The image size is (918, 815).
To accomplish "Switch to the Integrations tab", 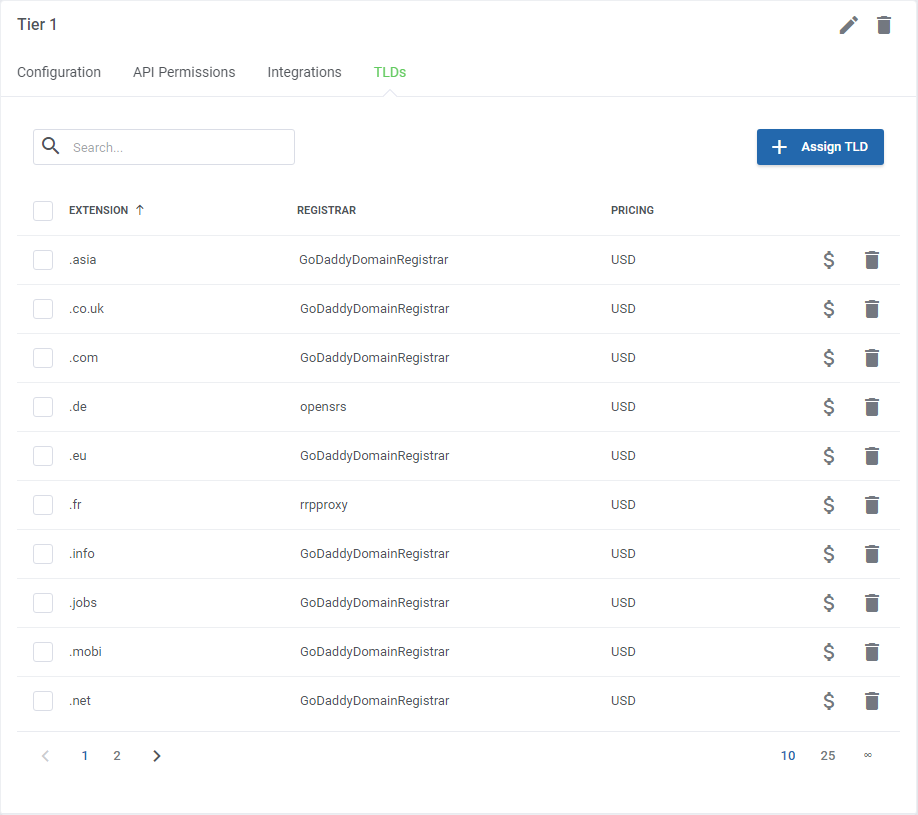I will (x=304, y=72).
